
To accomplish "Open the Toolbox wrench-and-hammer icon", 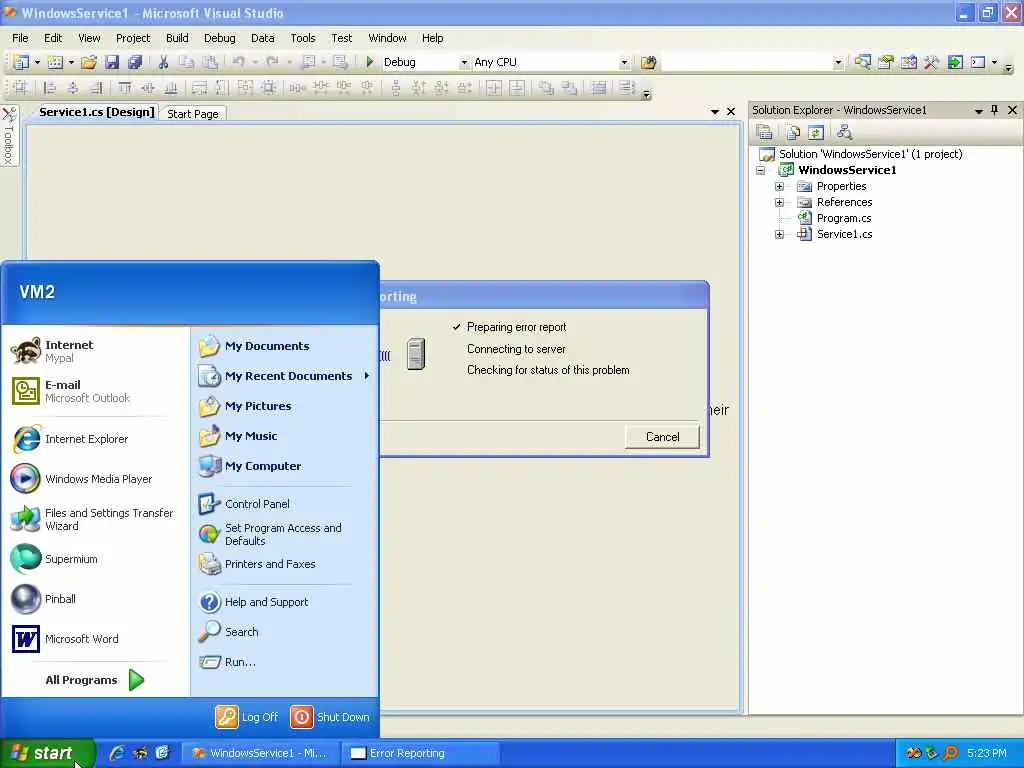I will click(x=931, y=62).
